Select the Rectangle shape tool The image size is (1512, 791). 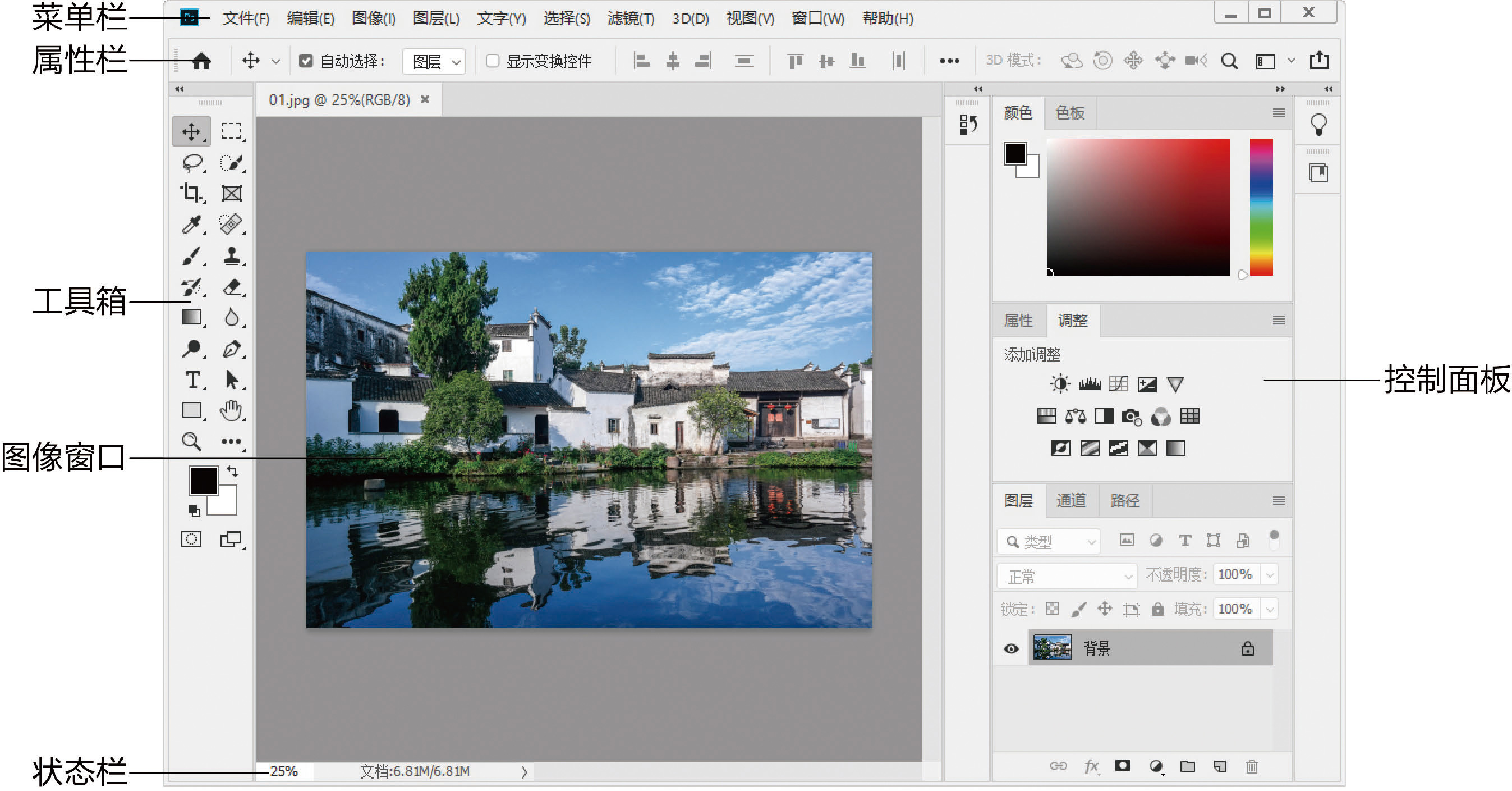pyautogui.click(x=192, y=410)
